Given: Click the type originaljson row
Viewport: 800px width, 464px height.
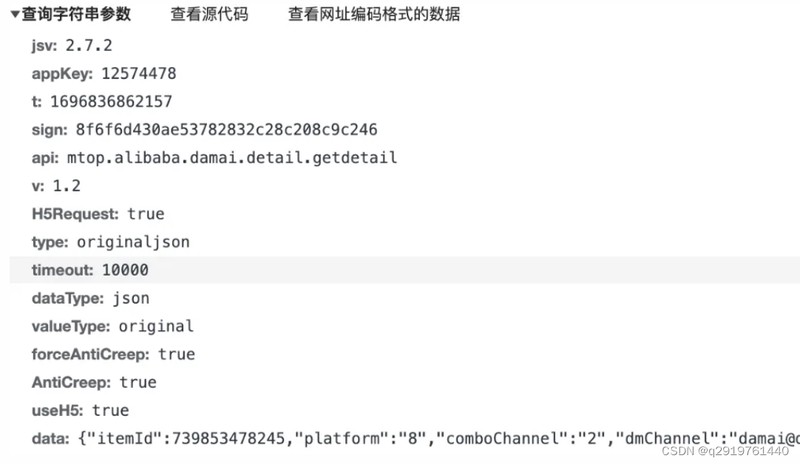Looking at the screenshot, I should click(111, 241).
